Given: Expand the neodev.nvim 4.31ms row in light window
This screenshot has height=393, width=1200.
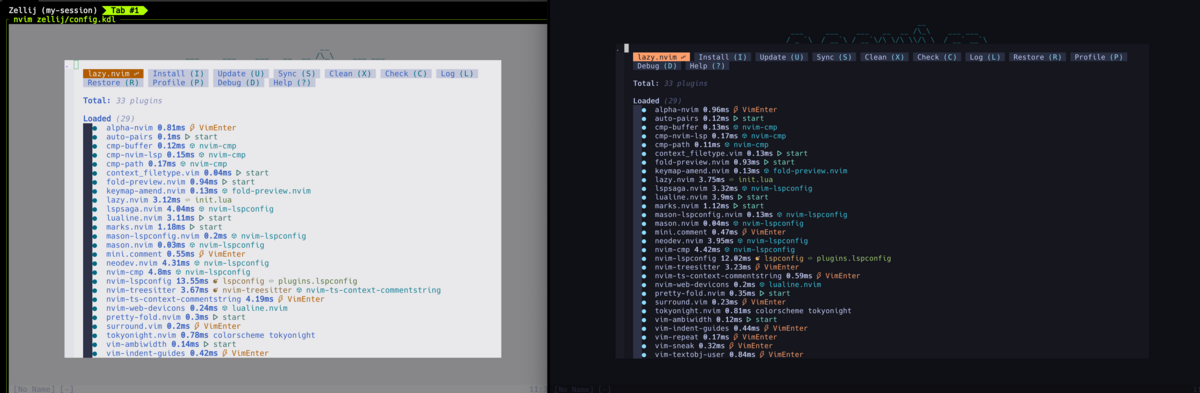Looking at the screenshot, I should 187,262.
